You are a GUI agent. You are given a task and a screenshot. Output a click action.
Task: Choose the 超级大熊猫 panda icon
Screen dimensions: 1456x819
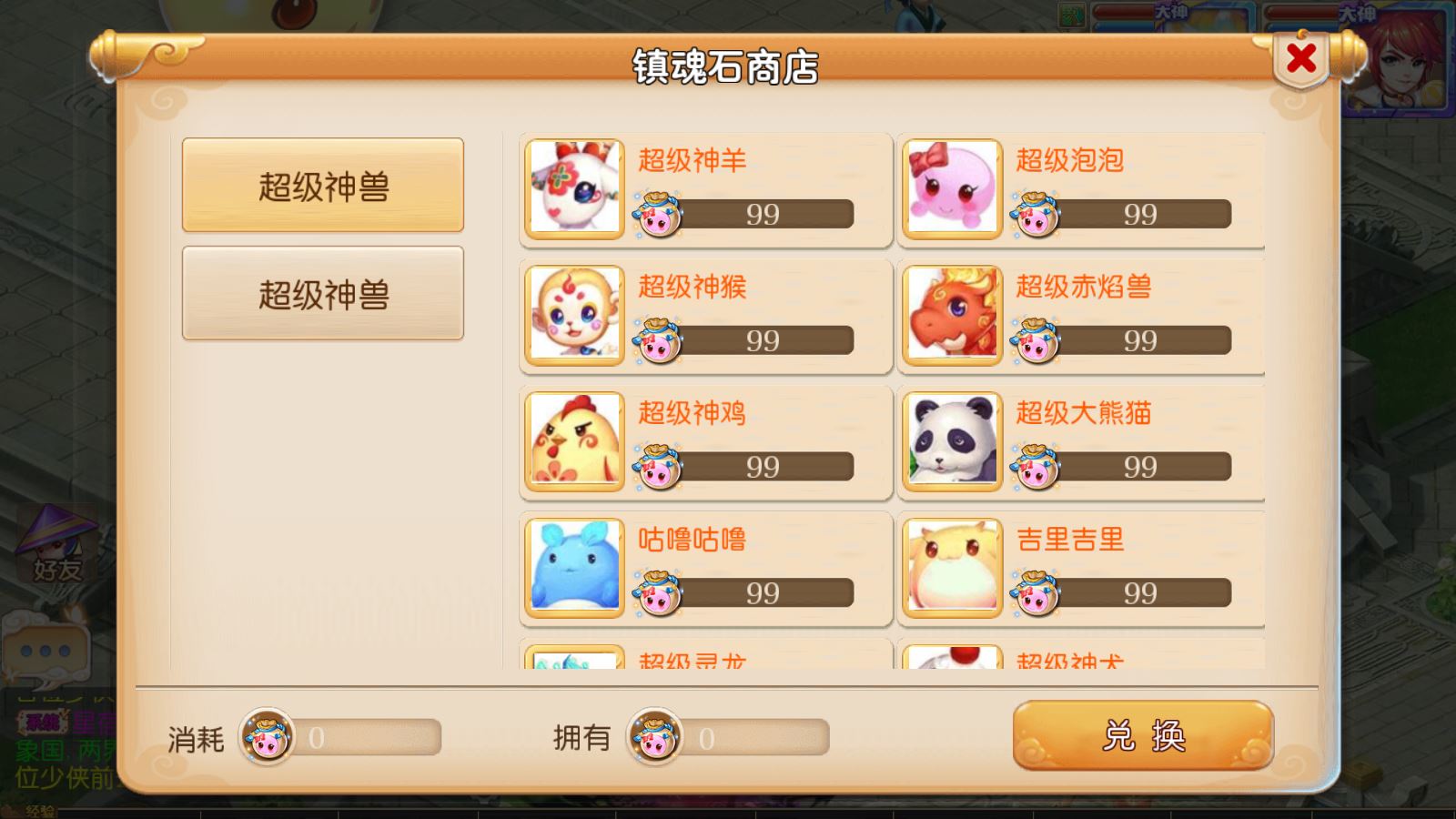point(953,441)
